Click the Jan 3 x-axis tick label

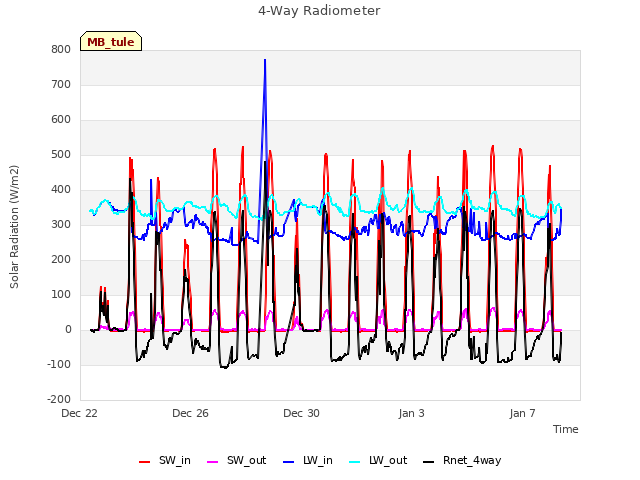[x=412, y=413]
